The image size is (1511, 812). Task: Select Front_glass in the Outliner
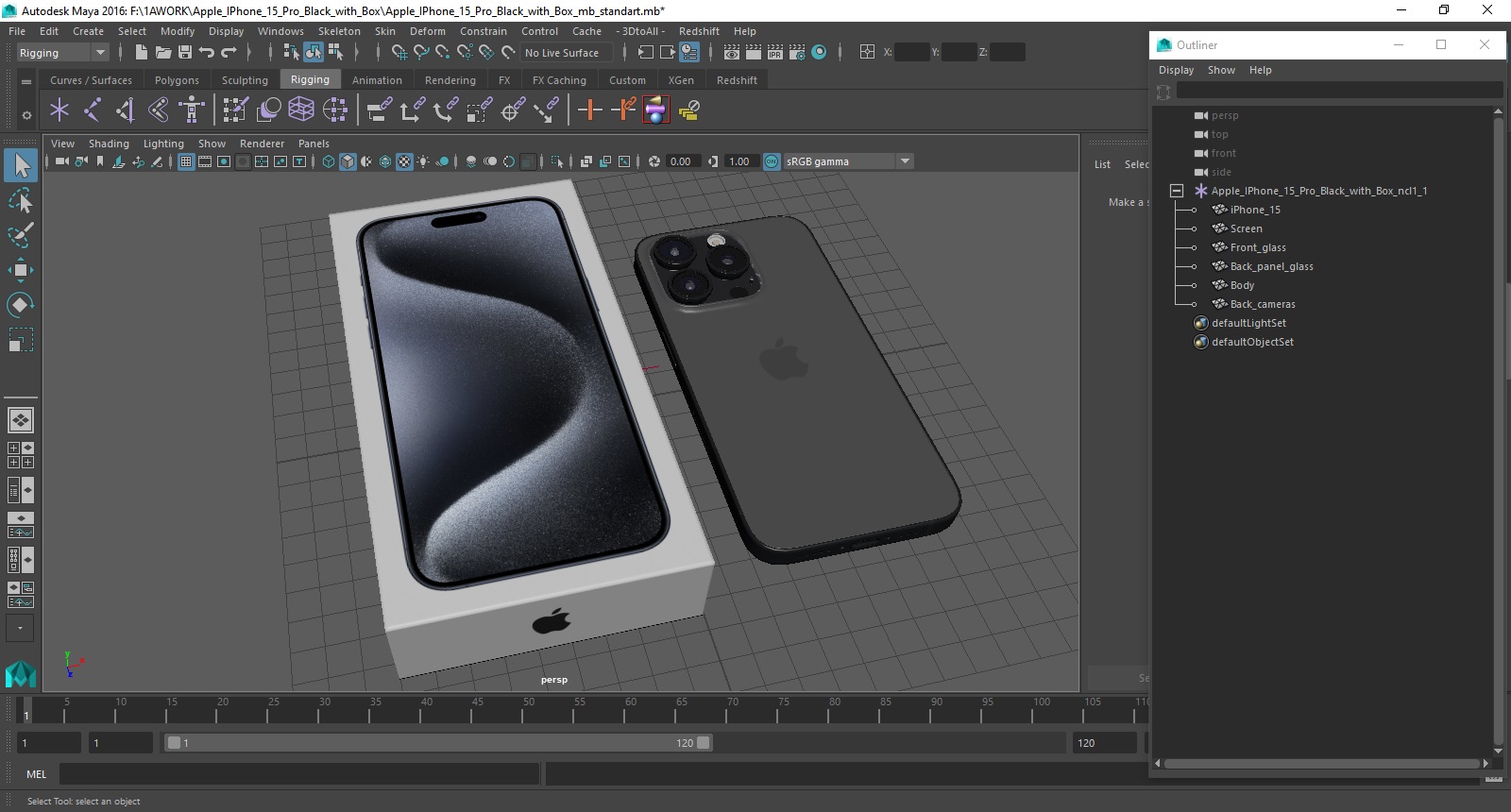(1258, 247)
